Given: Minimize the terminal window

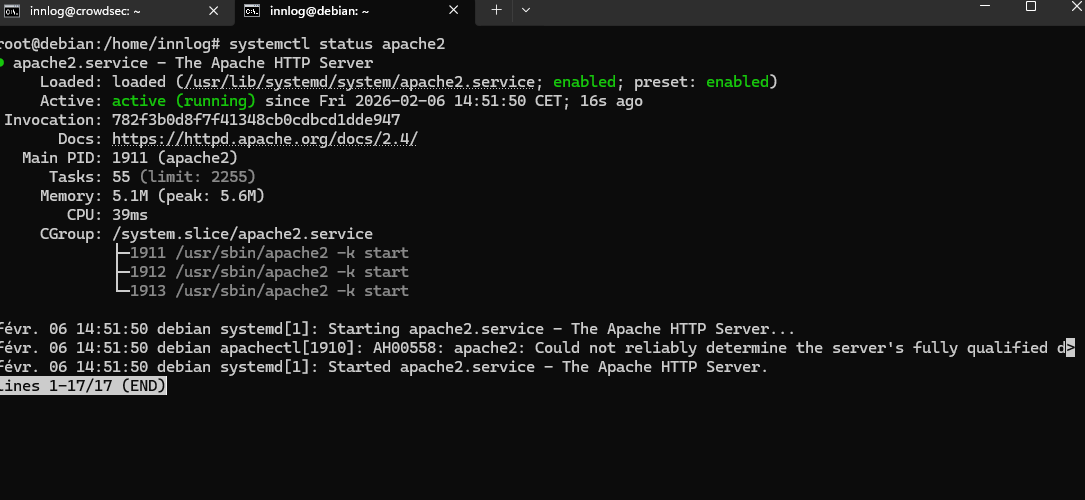Looking at the screenshot, I should coord(986,7).
